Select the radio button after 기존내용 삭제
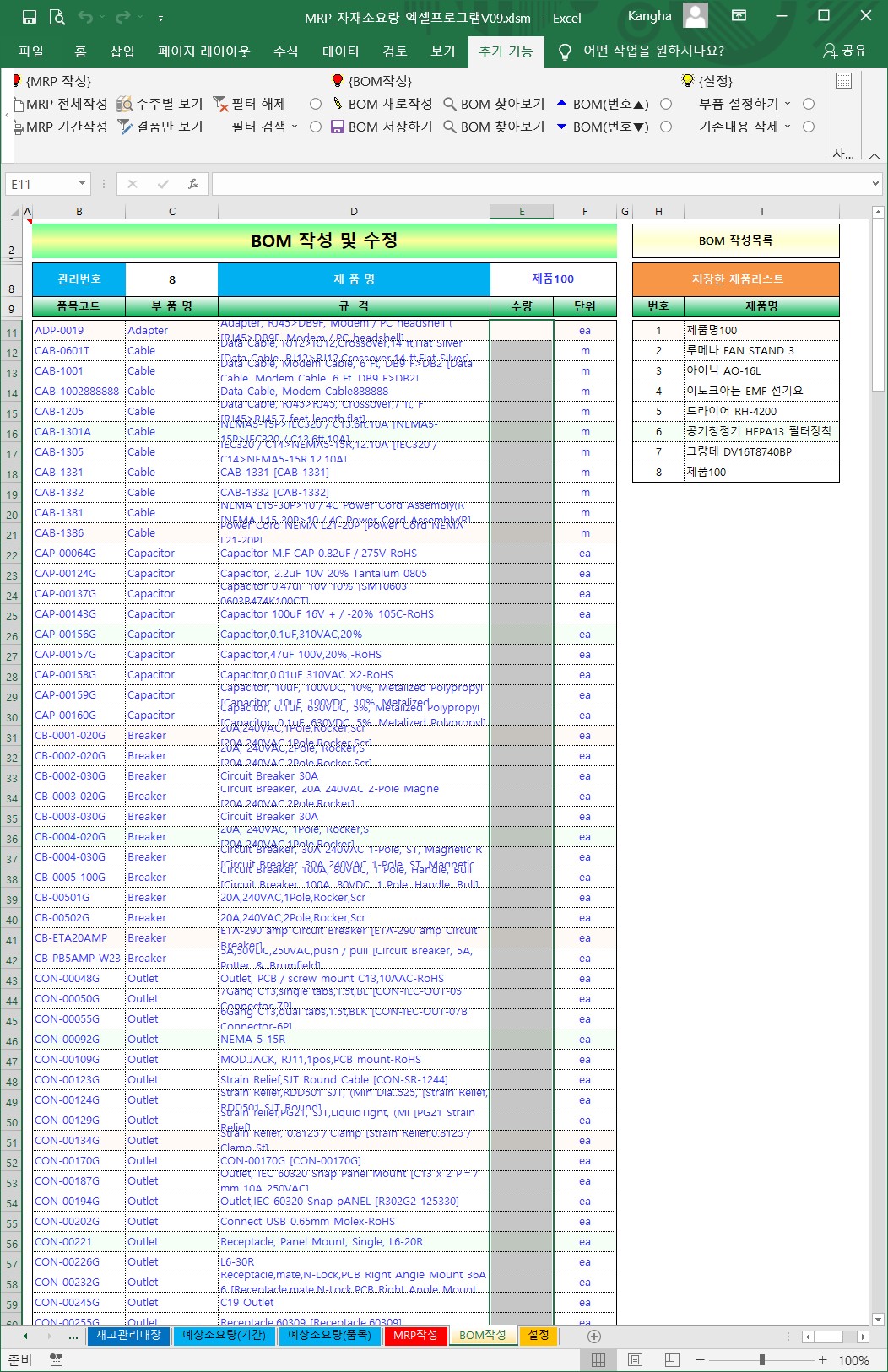The image size is (888, 1372). point(809,127)
